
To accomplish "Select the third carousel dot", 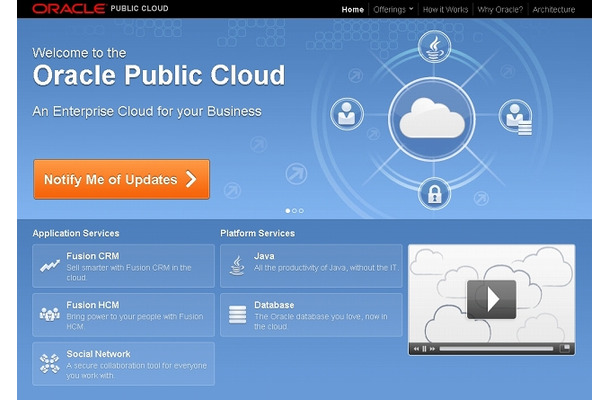I will [x=301, y=211].
